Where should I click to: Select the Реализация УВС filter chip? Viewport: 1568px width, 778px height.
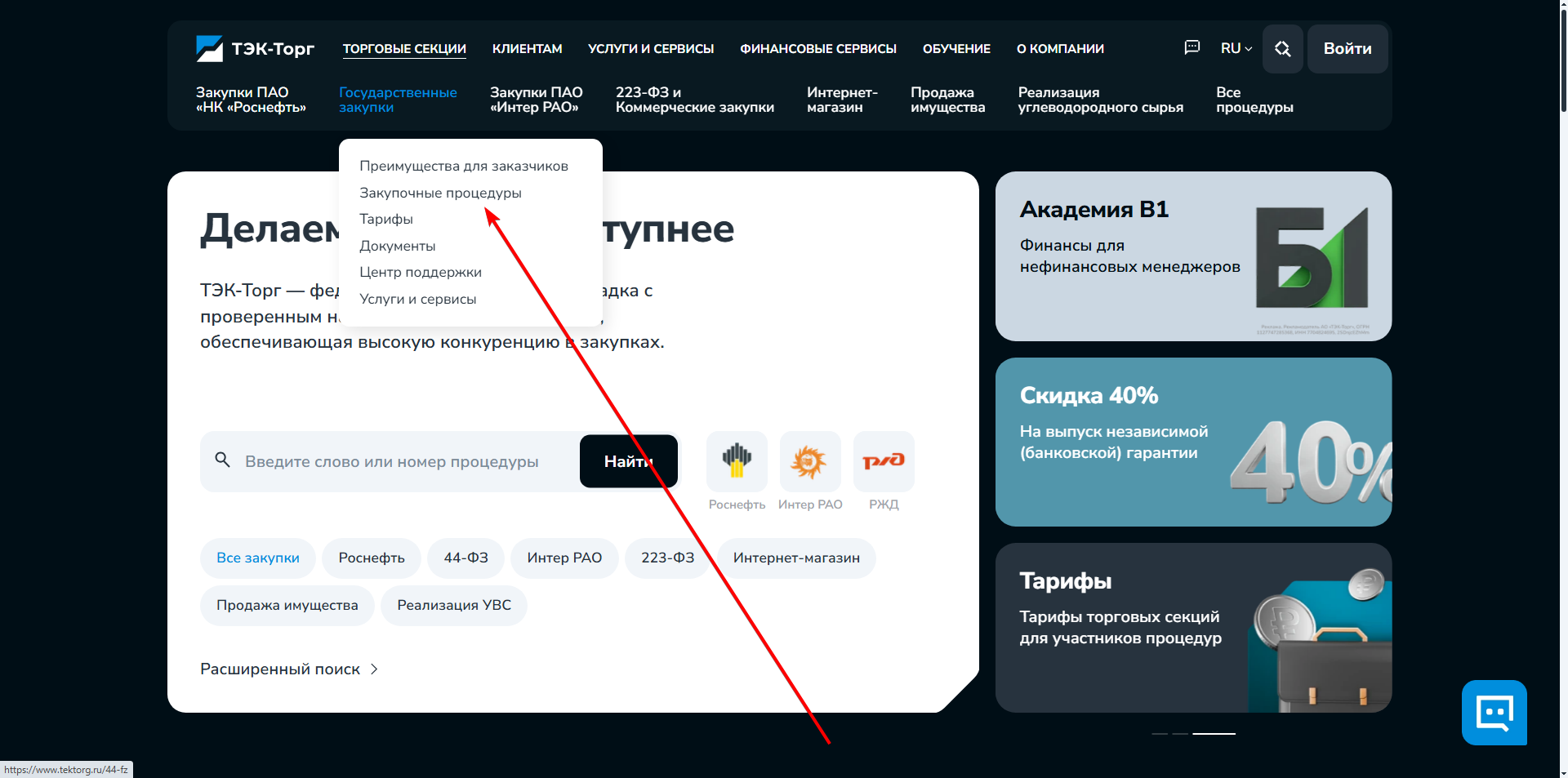tap(454, 606)
